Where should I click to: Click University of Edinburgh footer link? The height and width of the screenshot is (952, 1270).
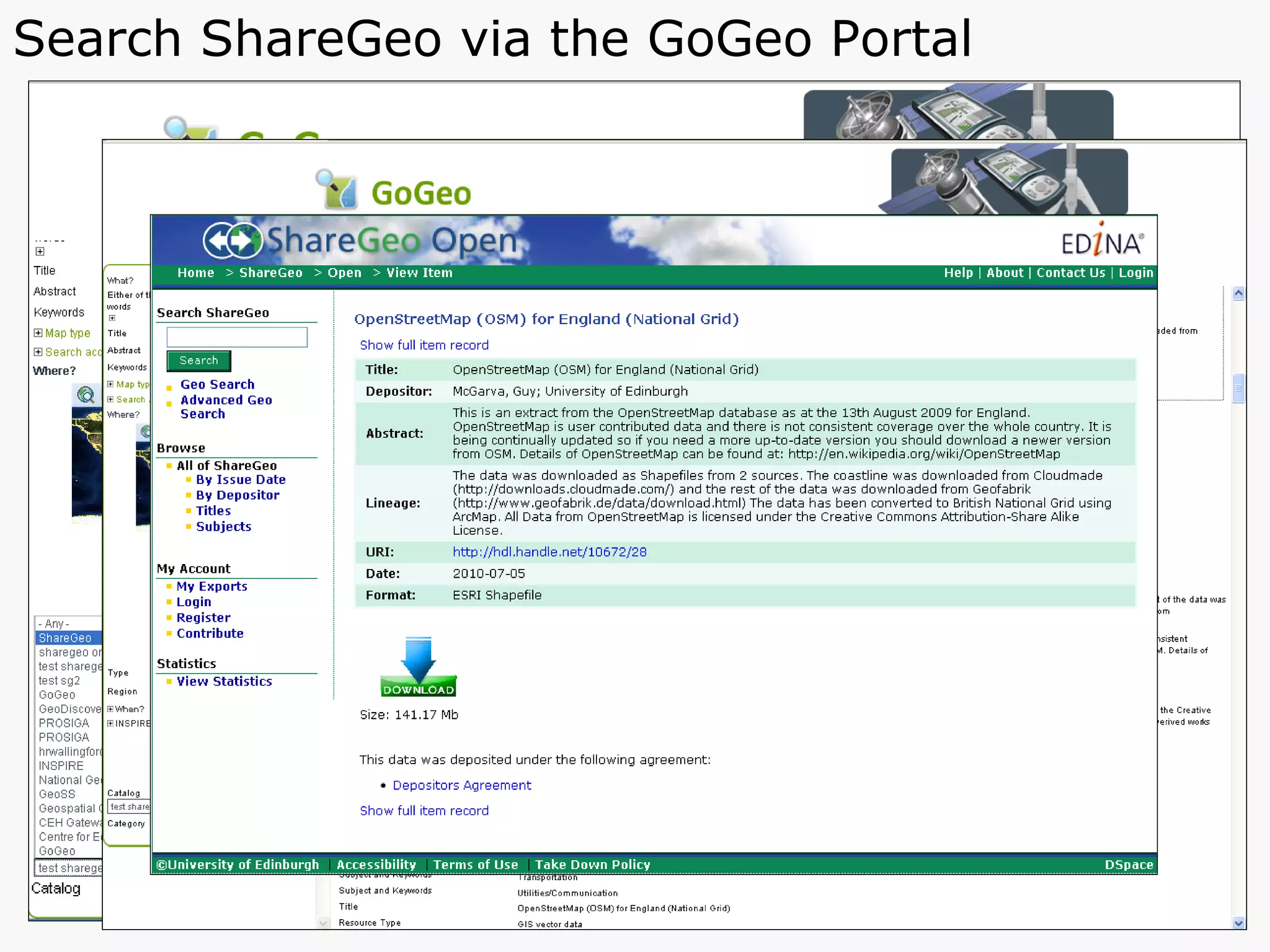[x=238, y=865]
